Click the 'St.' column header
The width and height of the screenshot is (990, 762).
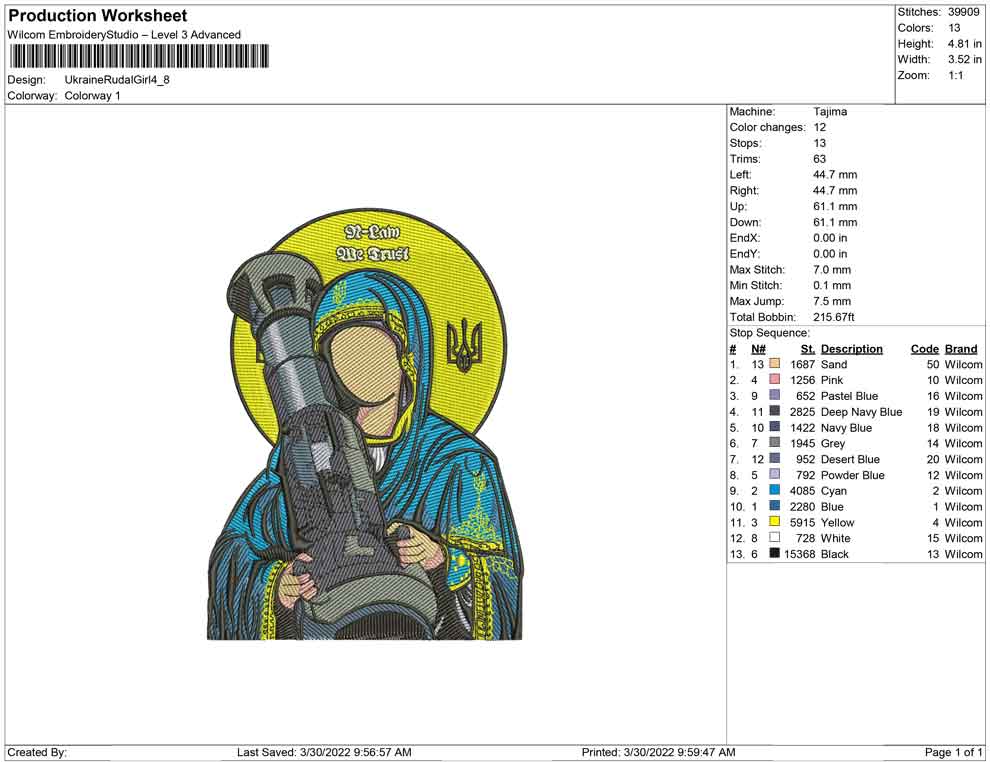coord(808,349)
